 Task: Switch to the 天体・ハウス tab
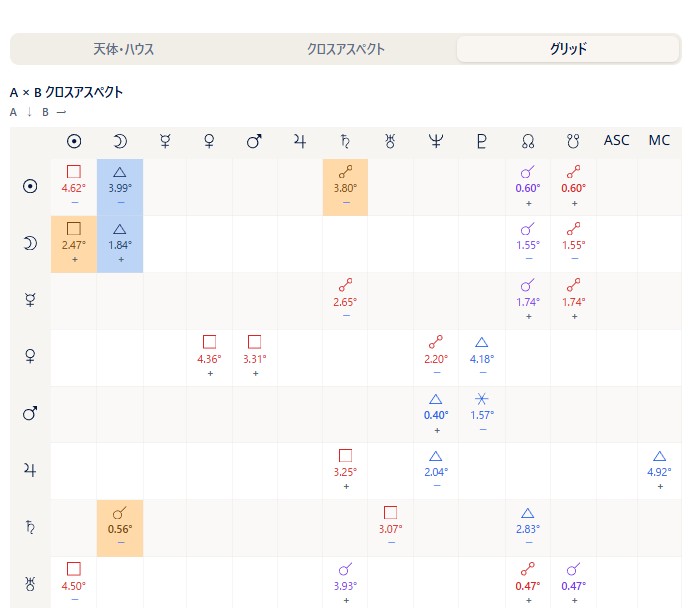(x=124, y=49)
